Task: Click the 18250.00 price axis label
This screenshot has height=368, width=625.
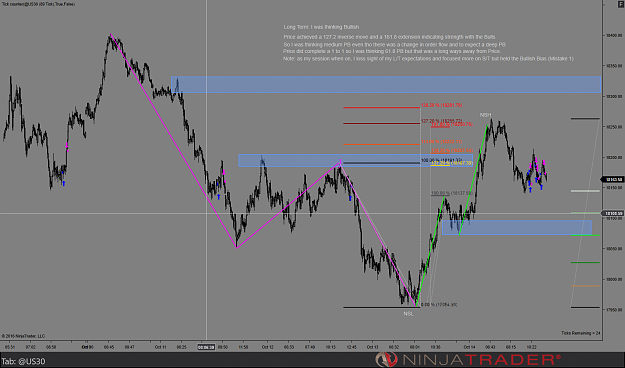Action: pyautogui.click(x=614, y=127)
